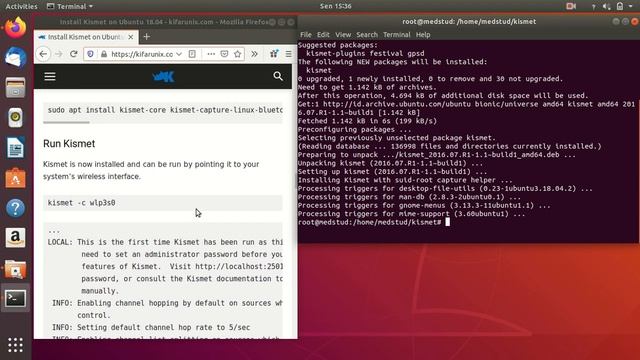This screenshot has height=360, width=640.
Task: Open the Terminal menu in terminal menubar
Action: click(396, 35)
